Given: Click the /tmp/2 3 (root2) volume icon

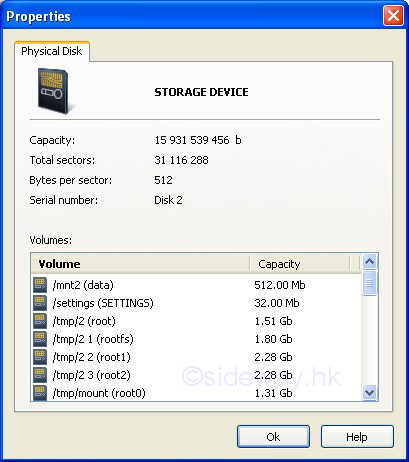Looking at the screenshot, I should coord(40,375).
